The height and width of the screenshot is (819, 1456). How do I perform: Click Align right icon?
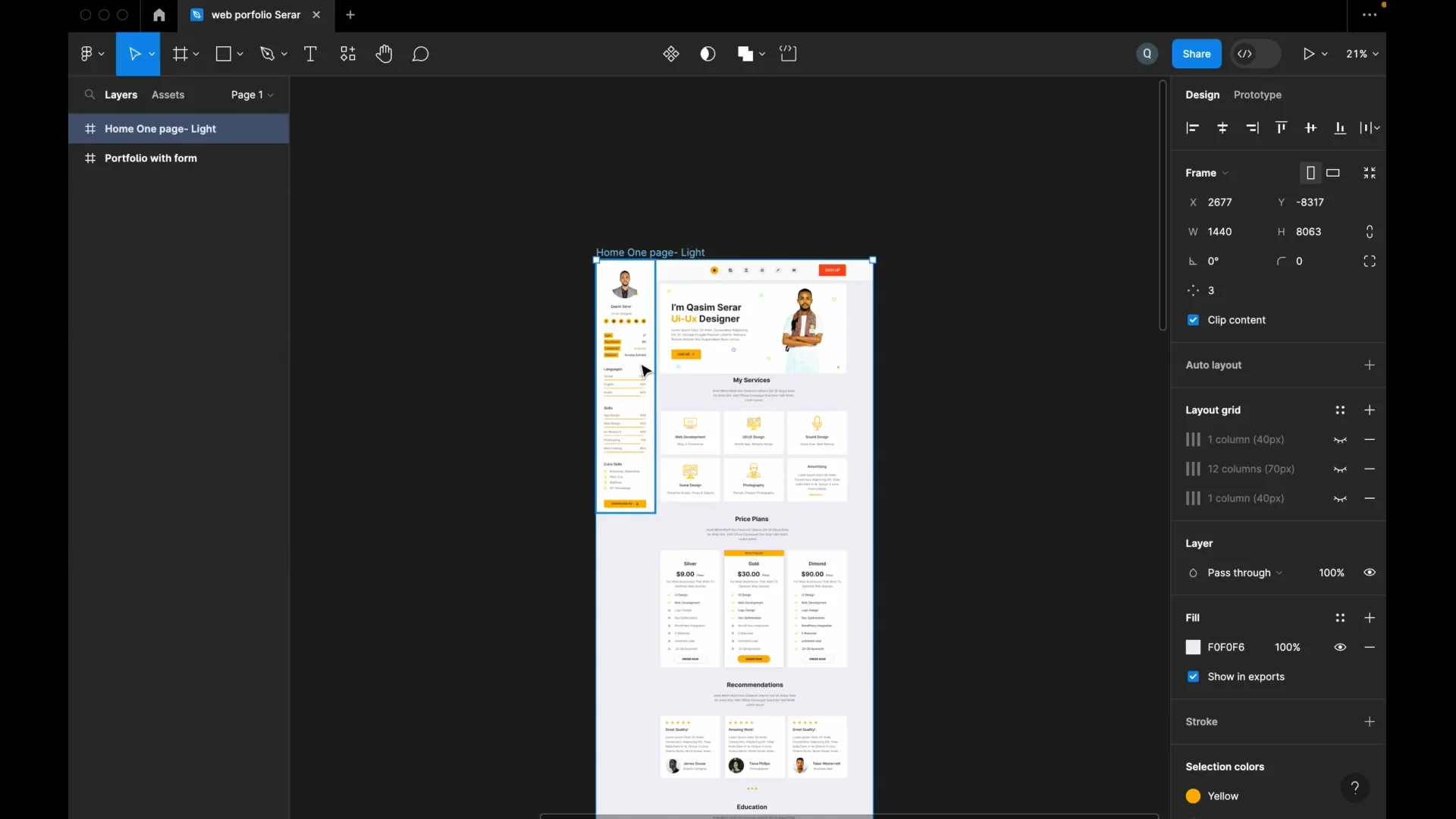(x=1252, y=128)
